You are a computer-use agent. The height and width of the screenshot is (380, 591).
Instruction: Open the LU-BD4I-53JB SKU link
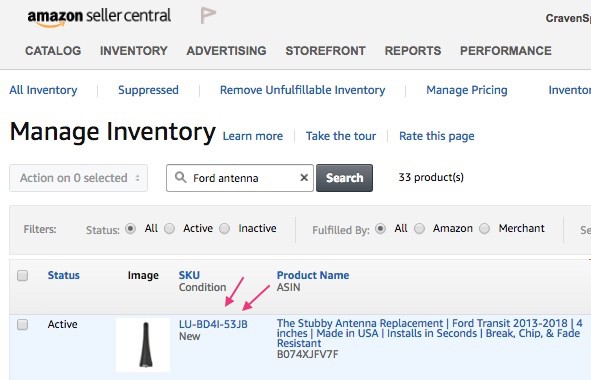213,324
